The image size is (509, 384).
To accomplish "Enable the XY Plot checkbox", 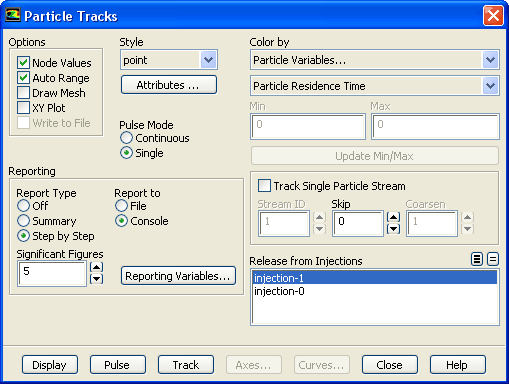I will 23,108.
